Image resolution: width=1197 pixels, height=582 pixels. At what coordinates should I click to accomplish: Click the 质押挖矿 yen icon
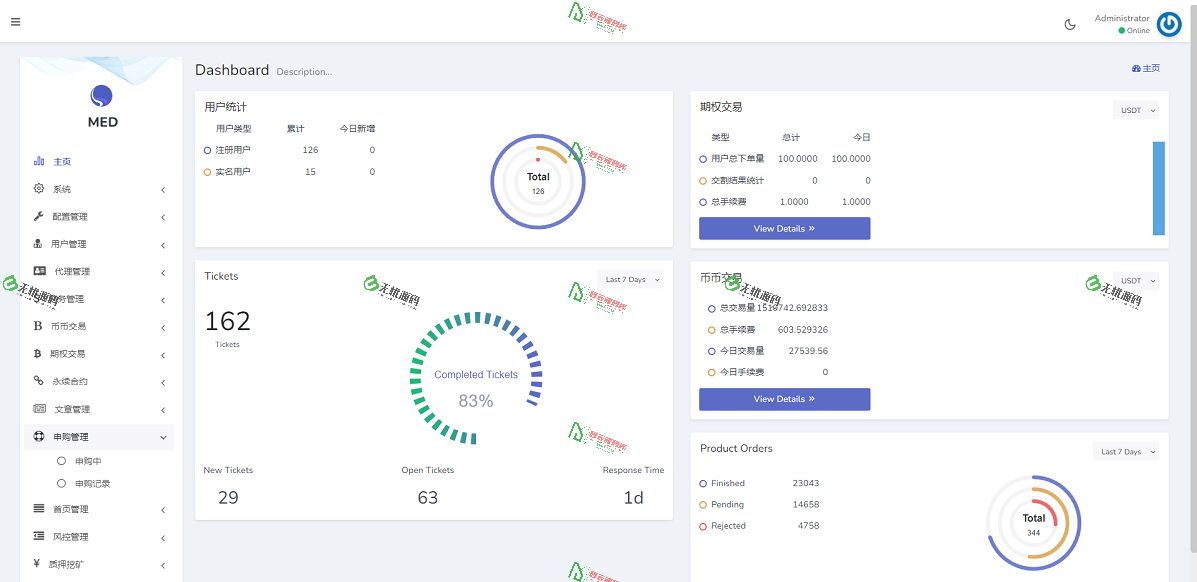(37, 564)
